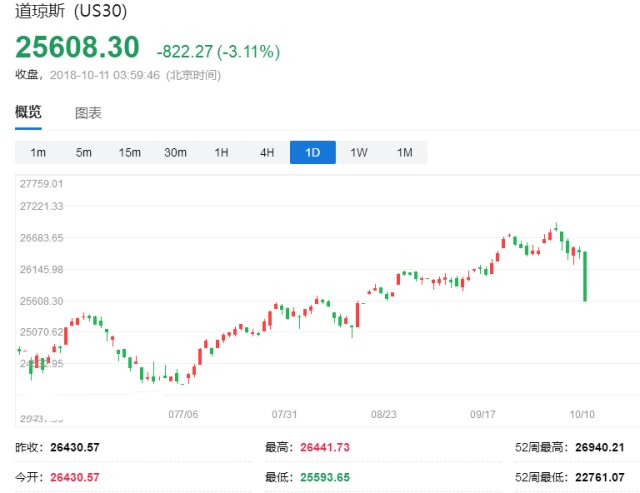The image size is (640, 493).
Task: Switch to the 概览 tab
Action: [x=28, y=112]
